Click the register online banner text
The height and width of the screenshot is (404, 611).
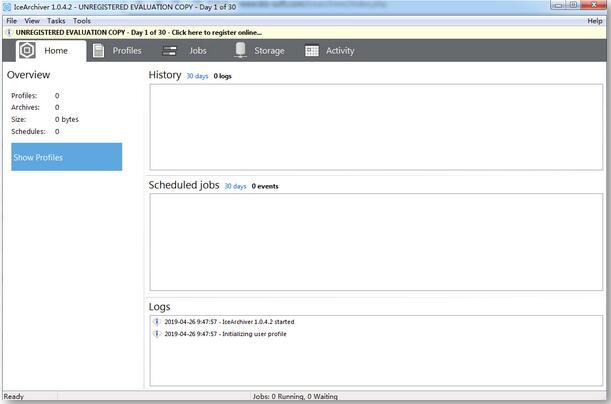click(139, 32)
